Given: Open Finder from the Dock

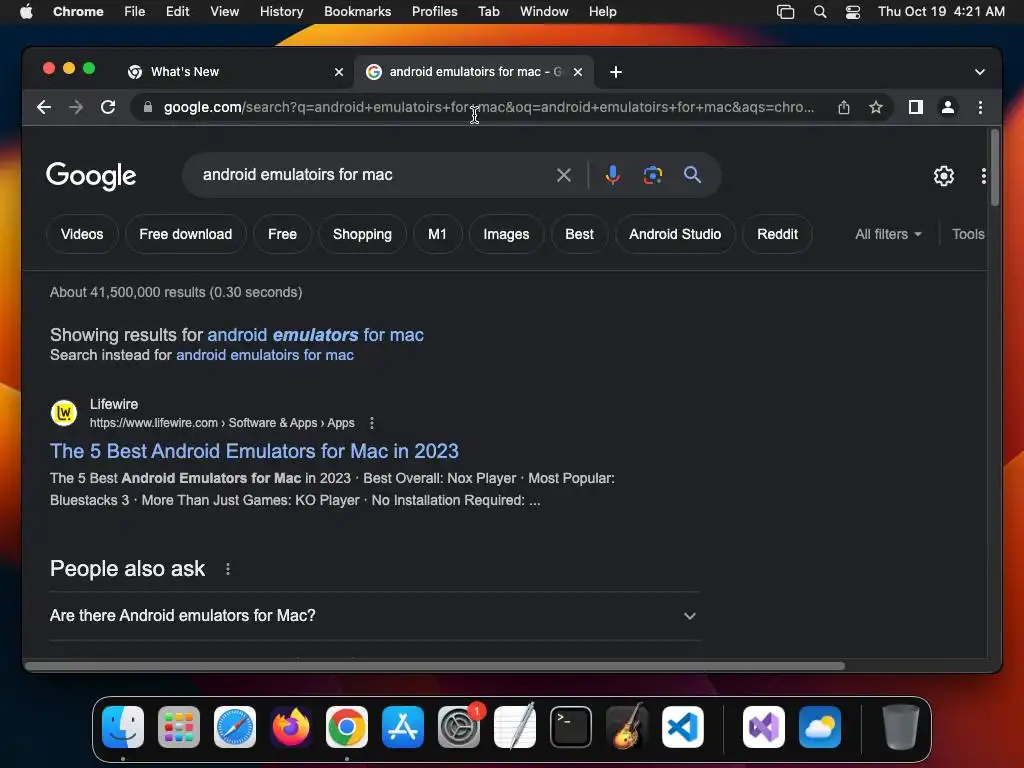Looking at the screenshot, I should pyautogui.click(x=123, y=727).
